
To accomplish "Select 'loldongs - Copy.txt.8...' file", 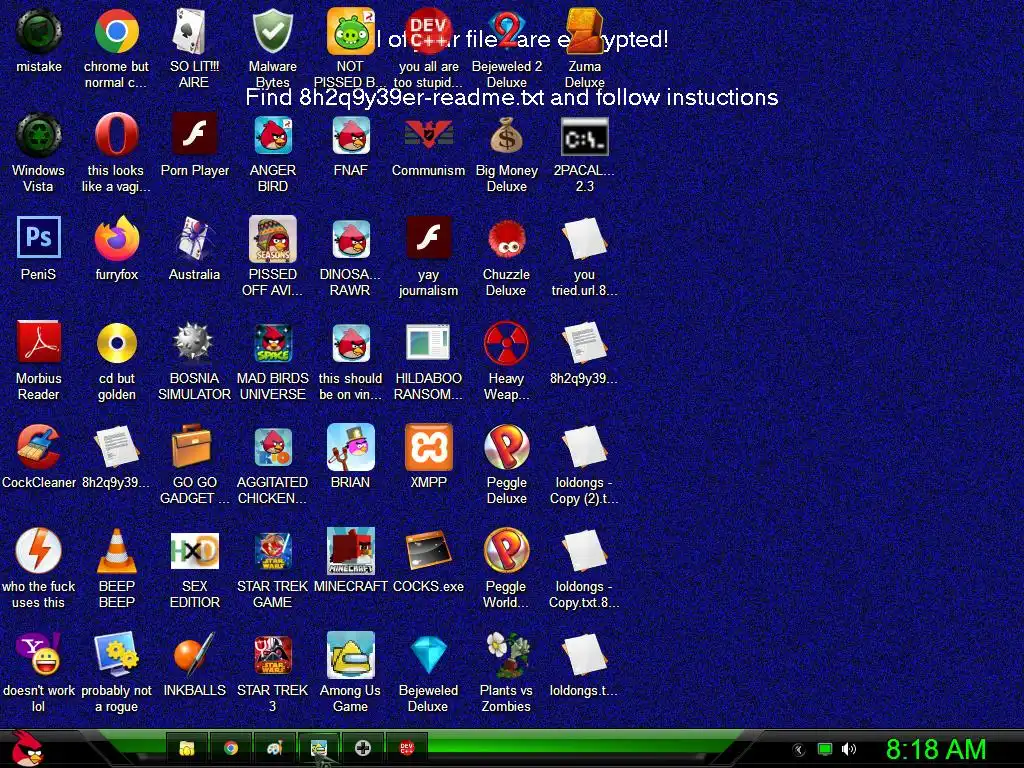I will [584, 551].
